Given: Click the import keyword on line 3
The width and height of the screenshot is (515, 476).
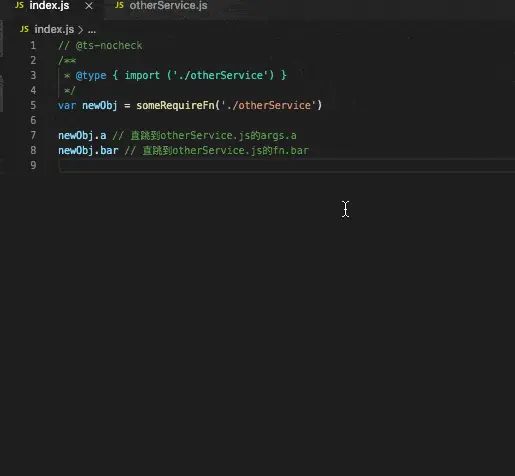Looking at the screenshot, I should [x=142, y=76].
